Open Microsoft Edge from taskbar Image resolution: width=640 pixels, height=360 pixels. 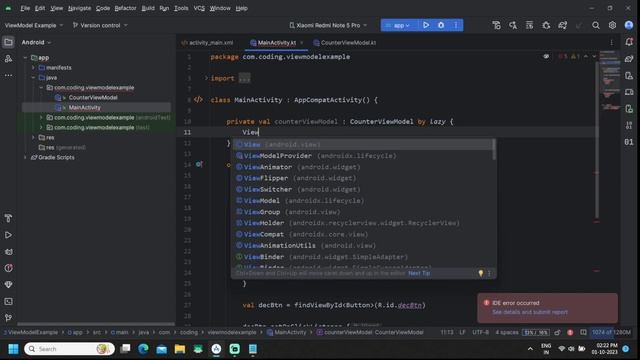[143, 349]
